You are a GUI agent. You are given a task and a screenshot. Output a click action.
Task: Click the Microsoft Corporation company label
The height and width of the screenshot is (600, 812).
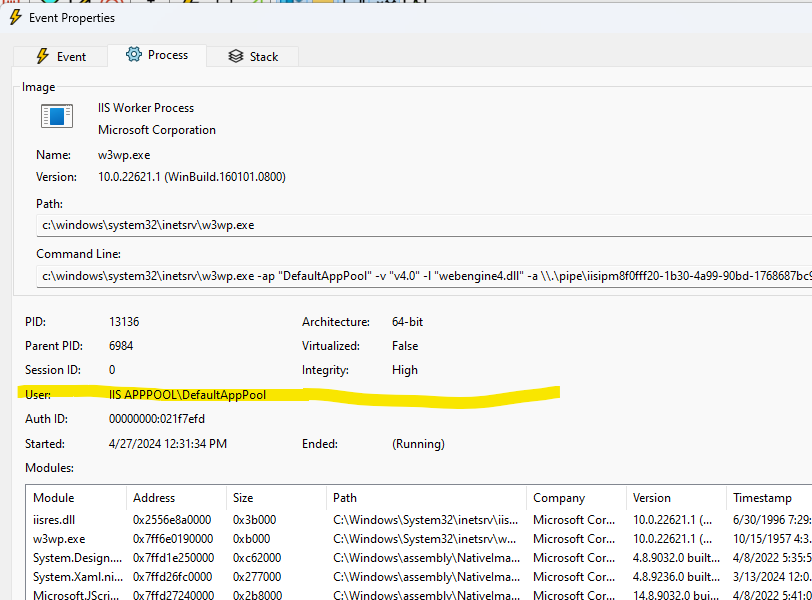[x=157, y=130]
